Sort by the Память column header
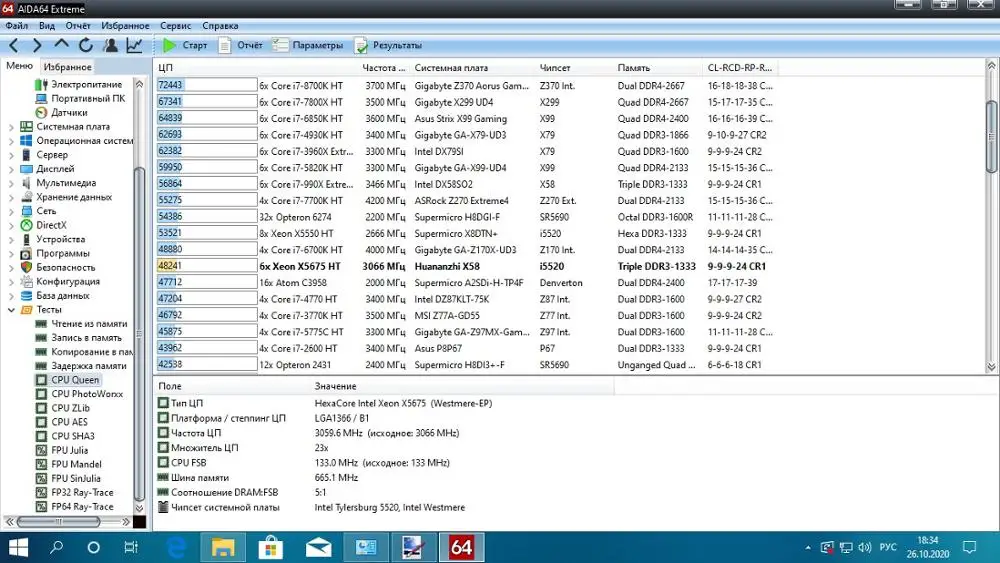Screen dimensions: 1000x563 (658, 68)
